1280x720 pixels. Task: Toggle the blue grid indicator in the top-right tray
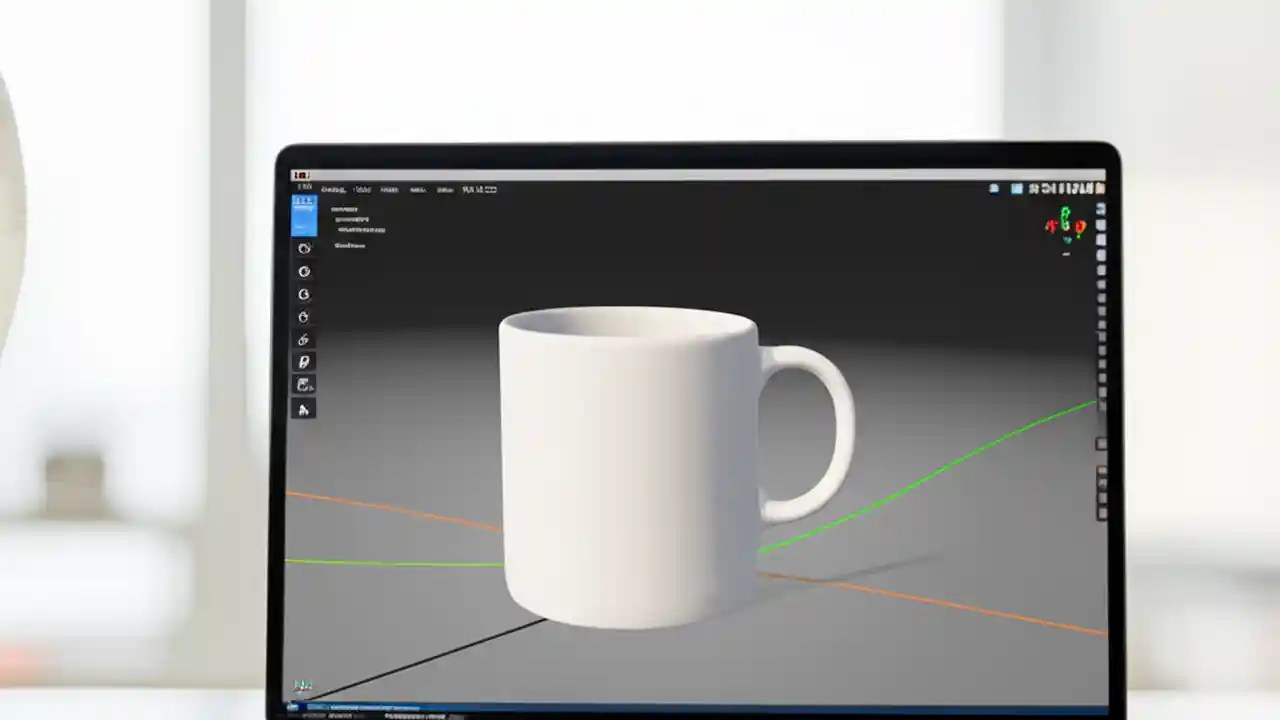click(1017, 189)
